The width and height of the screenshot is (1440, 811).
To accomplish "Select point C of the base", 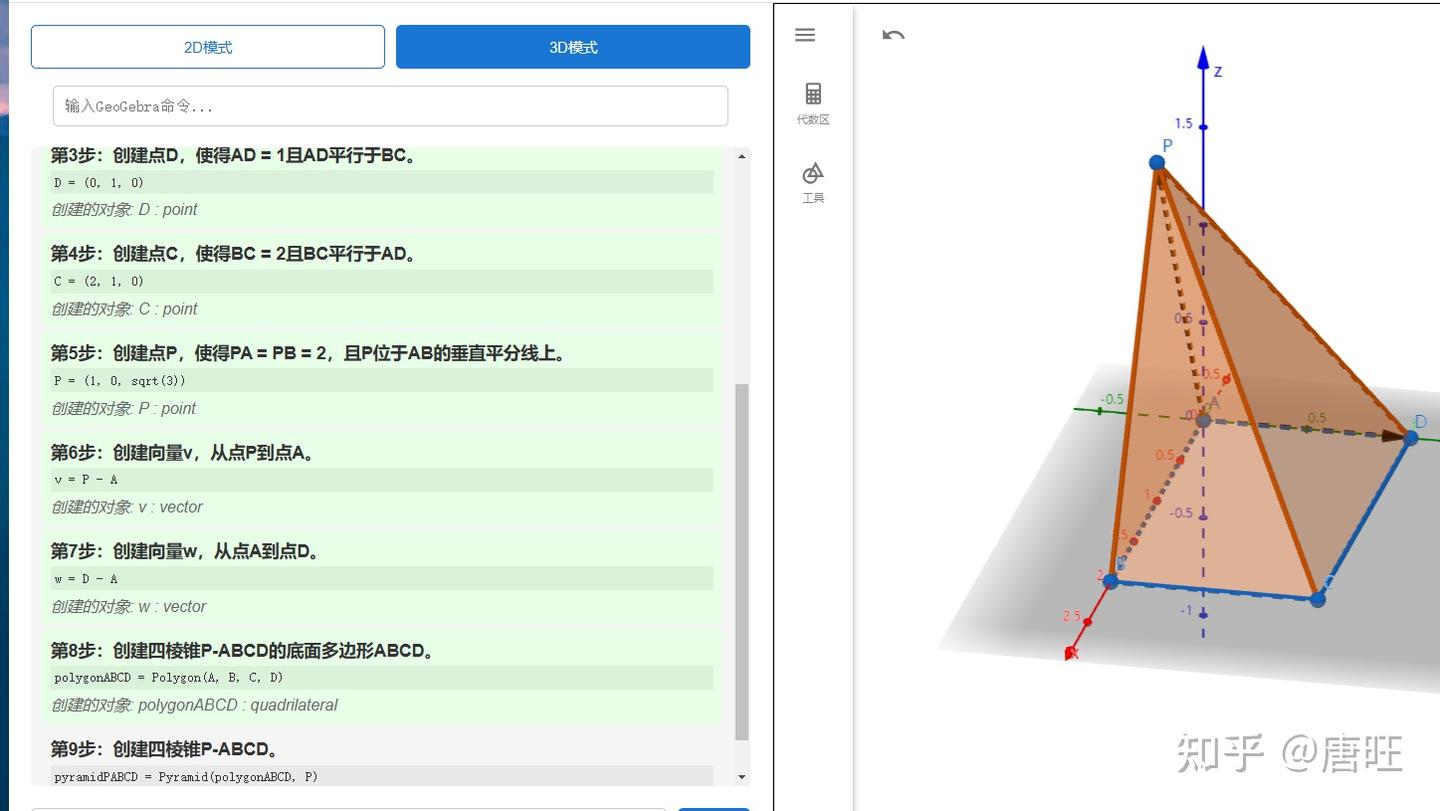I will 1318,599.
